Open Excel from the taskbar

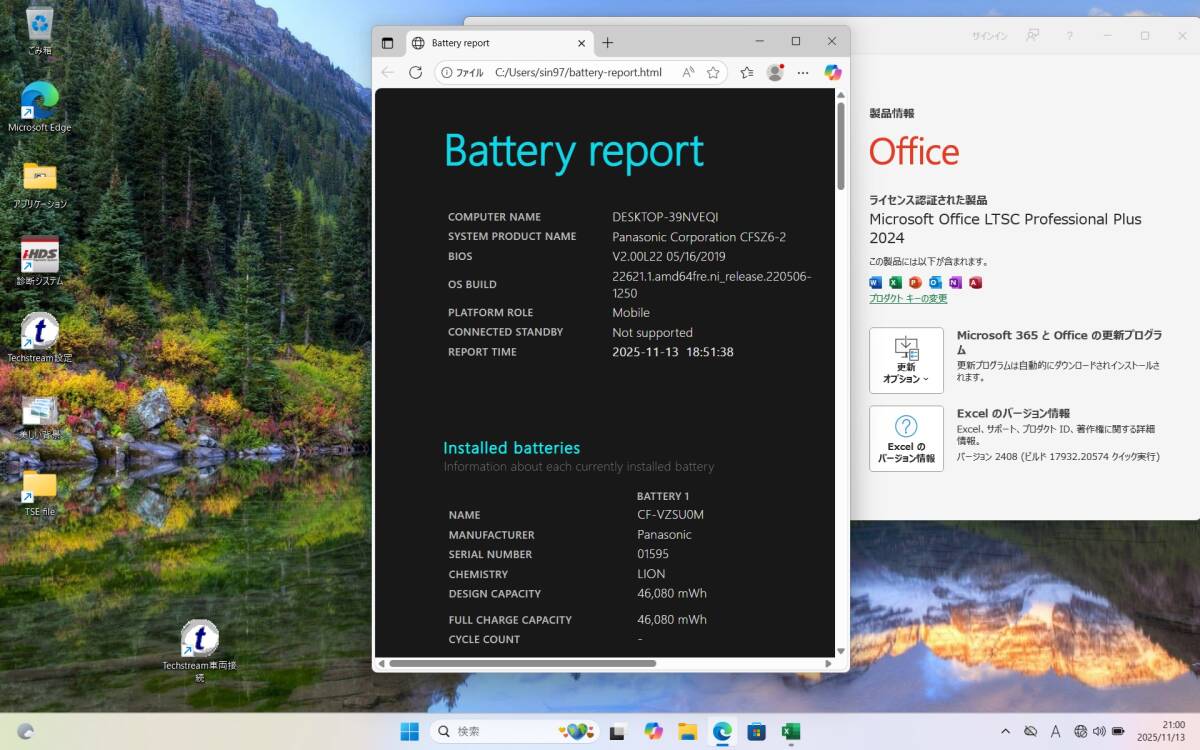coord(790,731)
